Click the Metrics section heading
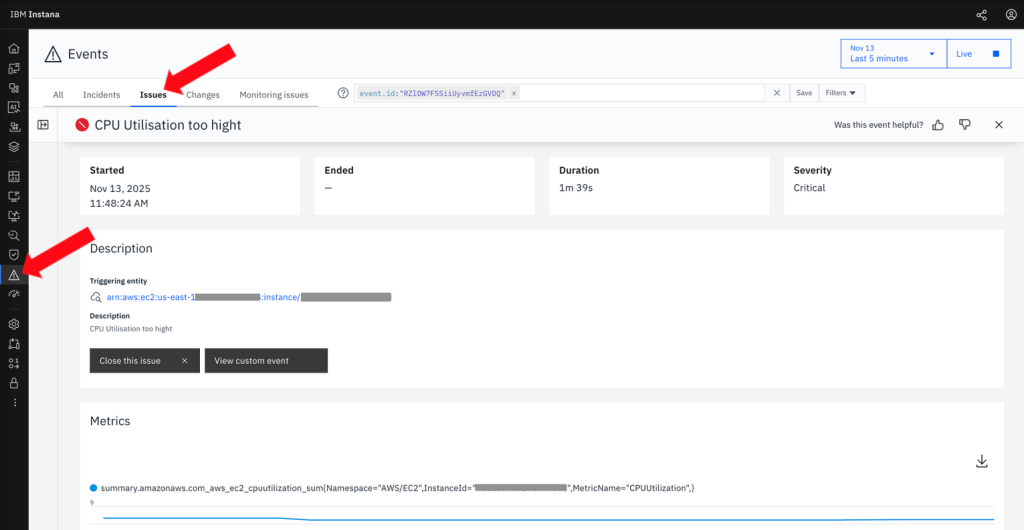Screen dimensions: 1024x530 tap(110, 421)
